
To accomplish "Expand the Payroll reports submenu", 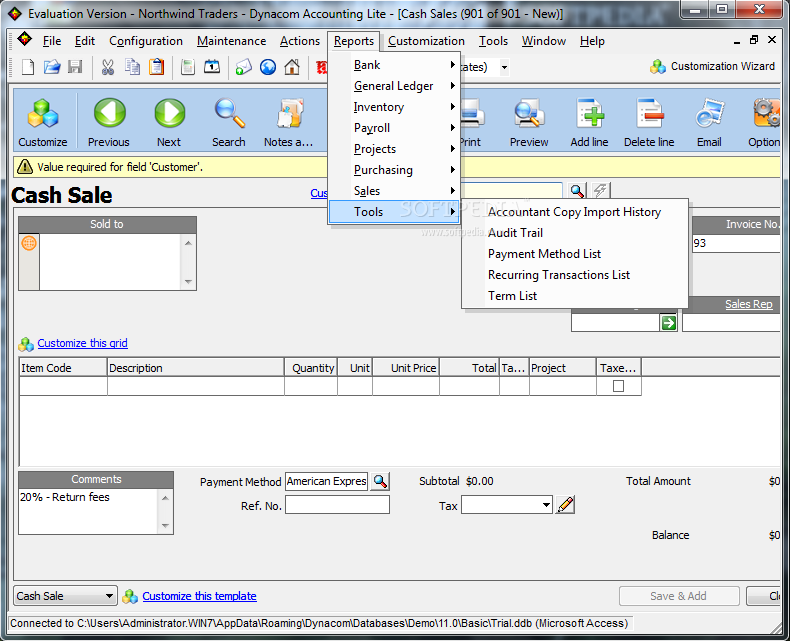I will (393, 128).
